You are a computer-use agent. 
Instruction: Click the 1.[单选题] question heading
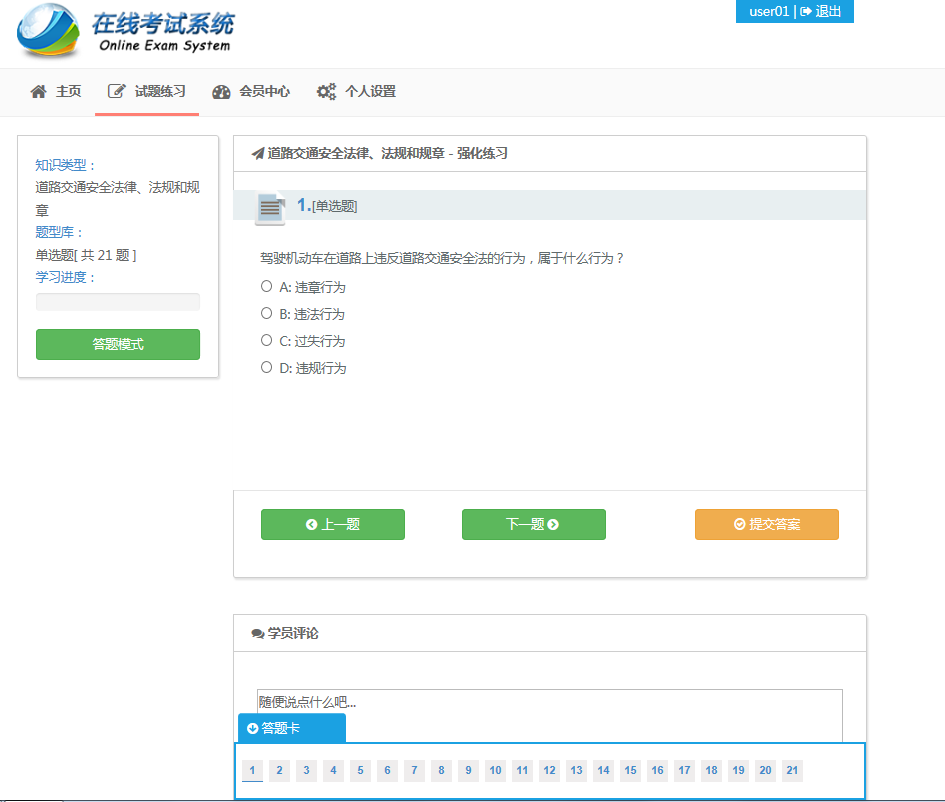tap(327, 205)
